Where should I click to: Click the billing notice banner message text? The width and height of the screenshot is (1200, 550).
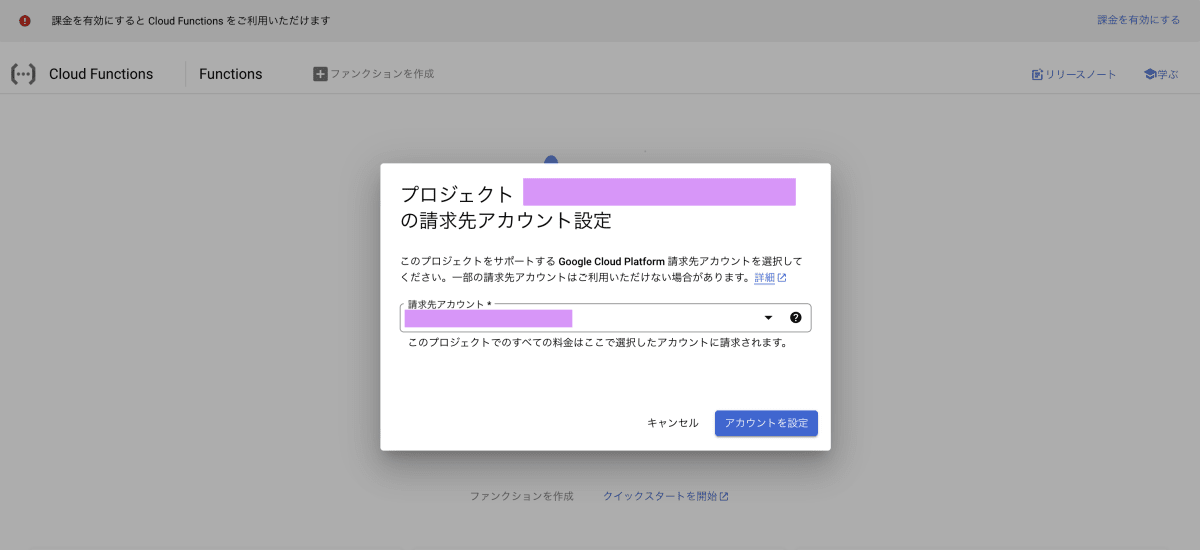point(191,20)
